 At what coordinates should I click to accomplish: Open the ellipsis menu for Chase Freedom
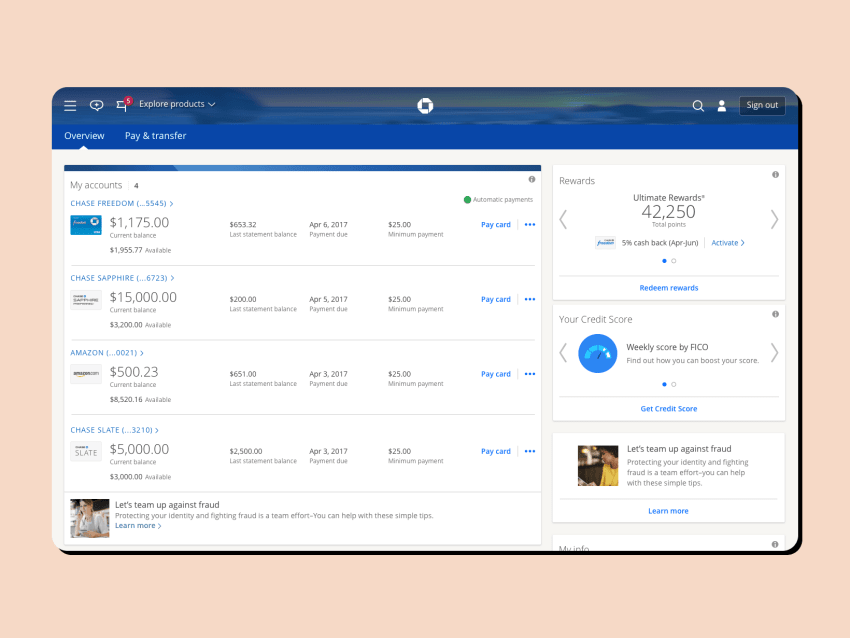tap(529, 224)
